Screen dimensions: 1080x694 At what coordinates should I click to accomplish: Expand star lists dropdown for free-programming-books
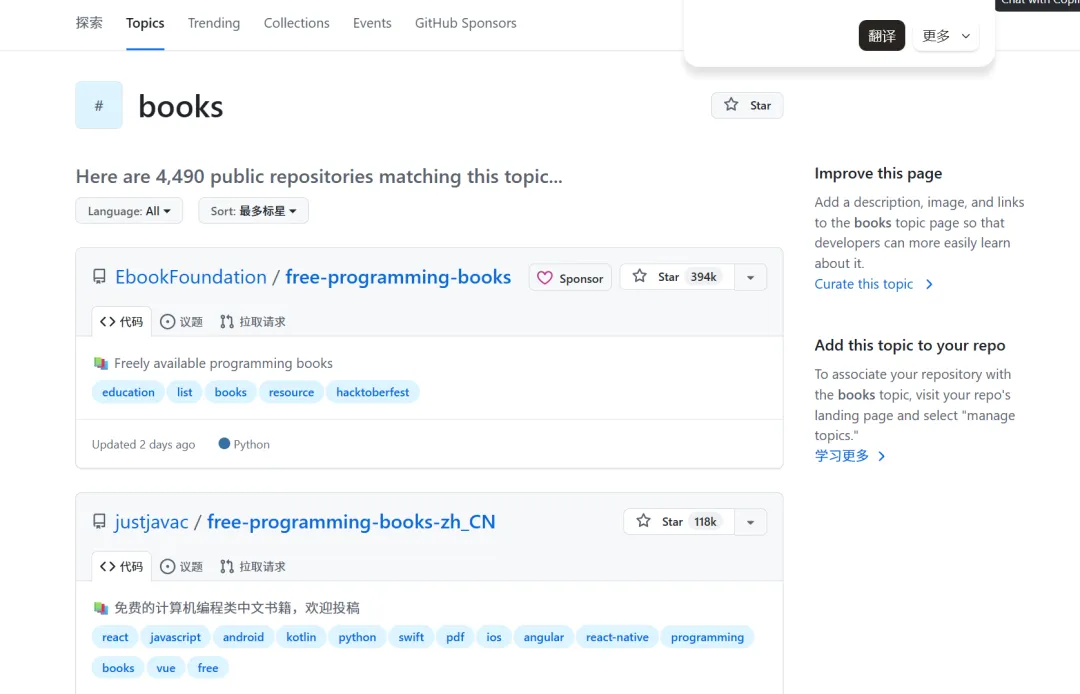(751, 277)
